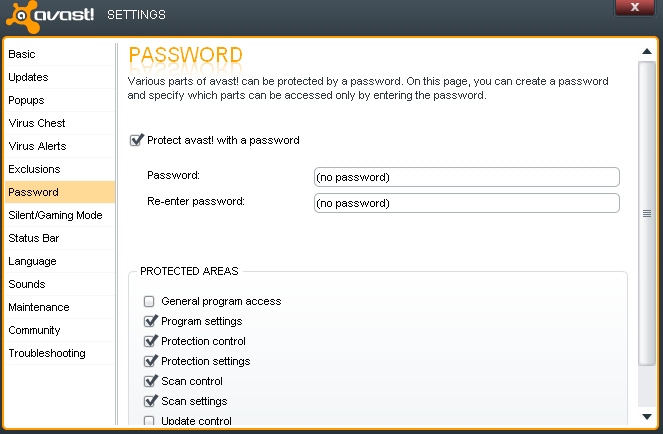Go to Updates settings
The width and height of the screenshot is (663, 434).
click(60, 77)
